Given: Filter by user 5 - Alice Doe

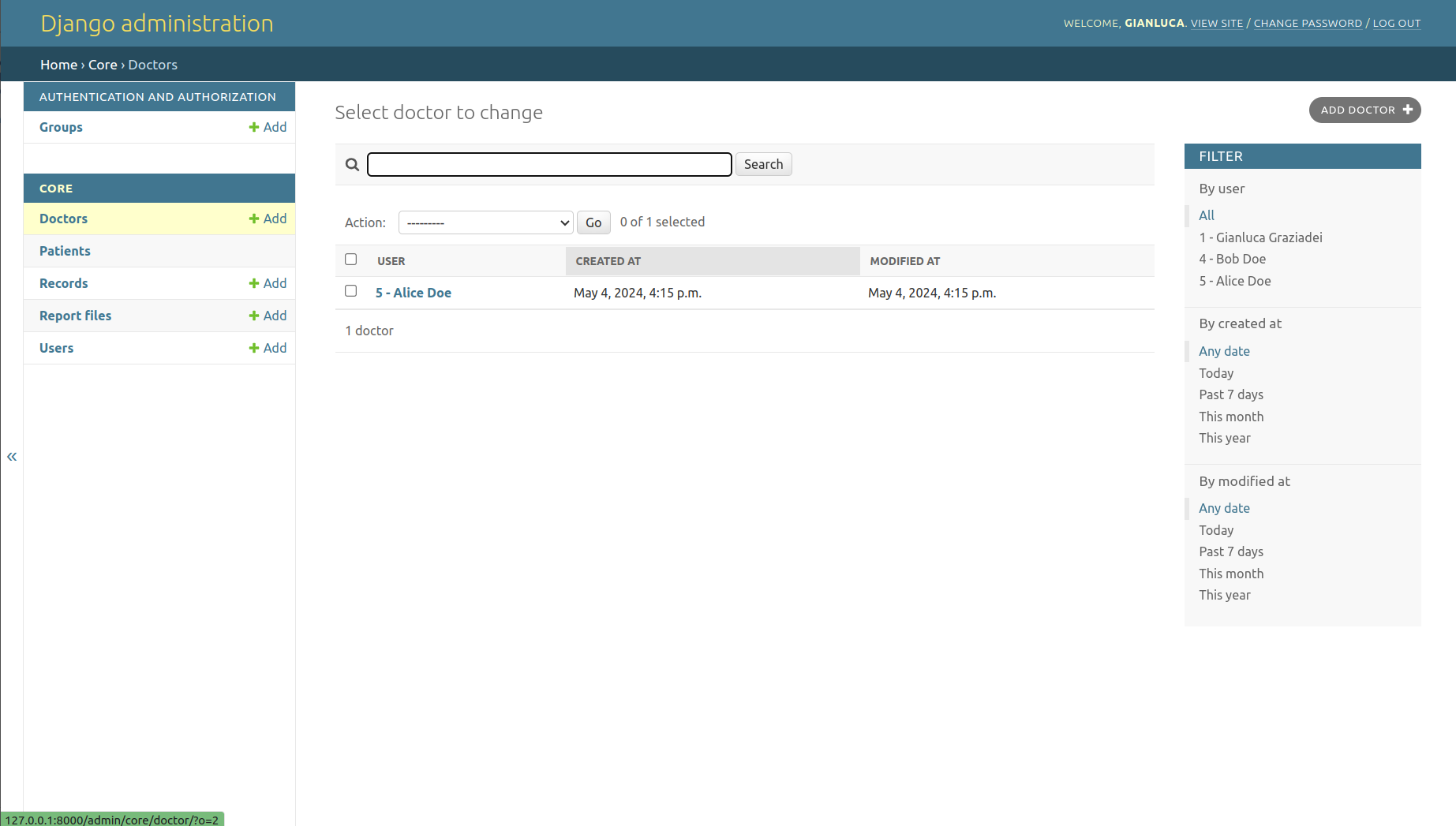Looking at the screenshot, I should [1235, 281].
